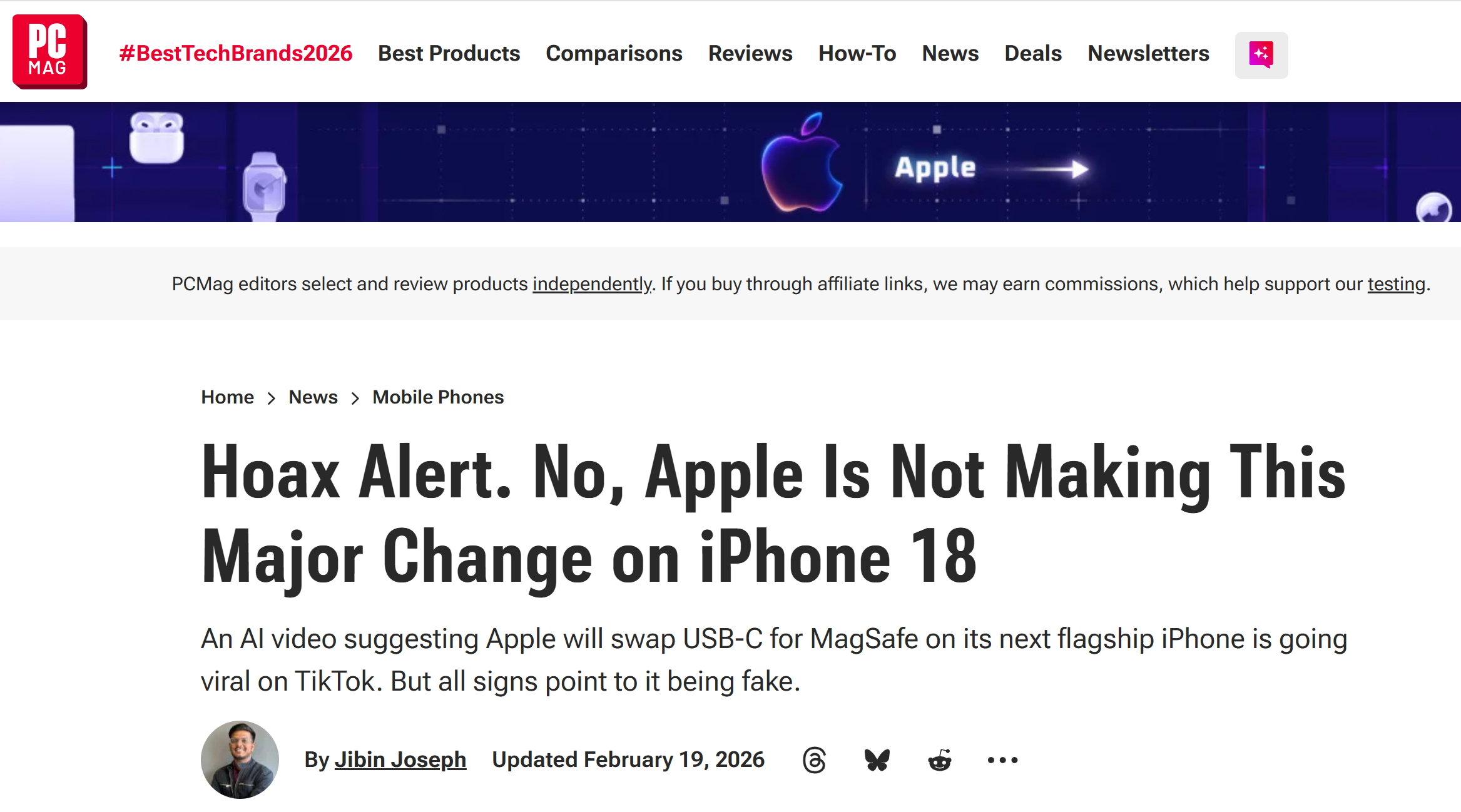
Task: Open the AI sparkle chat icon
Action: pos(1261,54)
